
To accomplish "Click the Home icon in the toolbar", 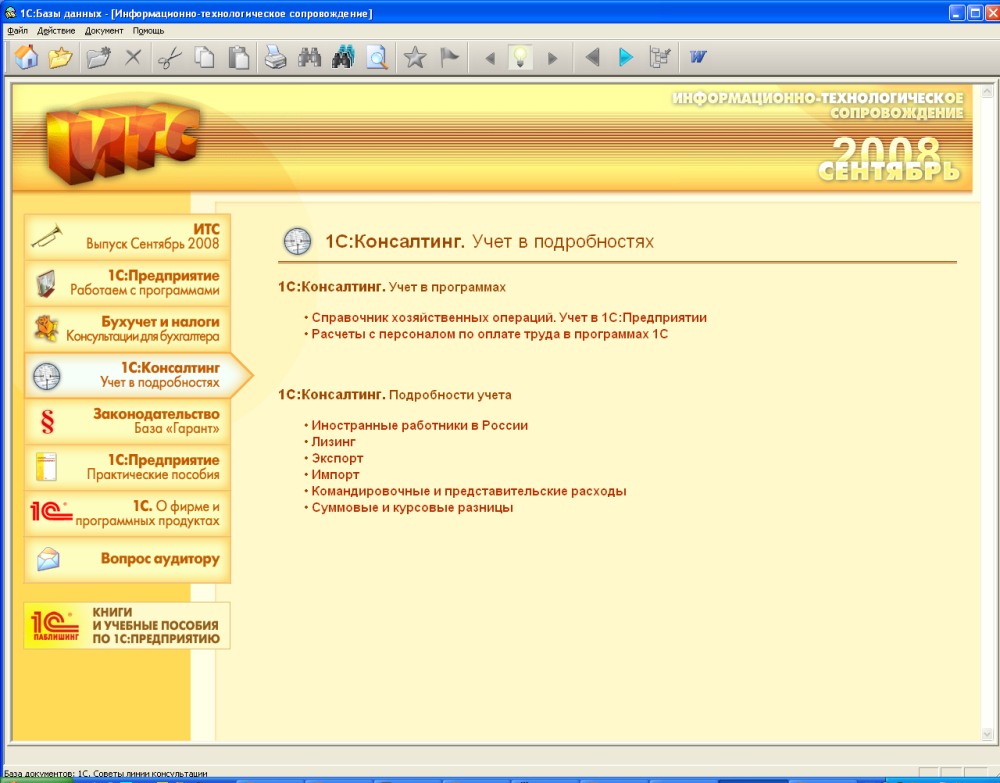I will (27, 58).
